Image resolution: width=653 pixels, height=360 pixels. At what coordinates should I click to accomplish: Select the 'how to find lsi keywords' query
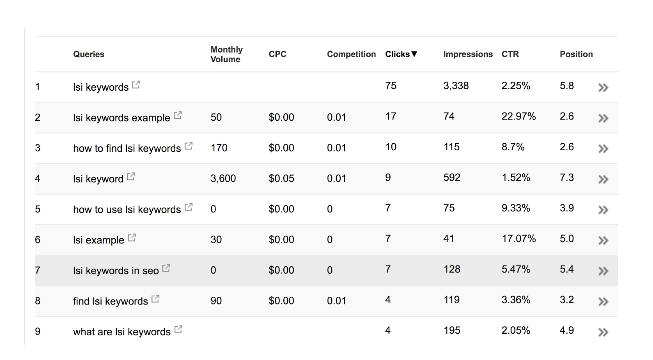(127, 149)
